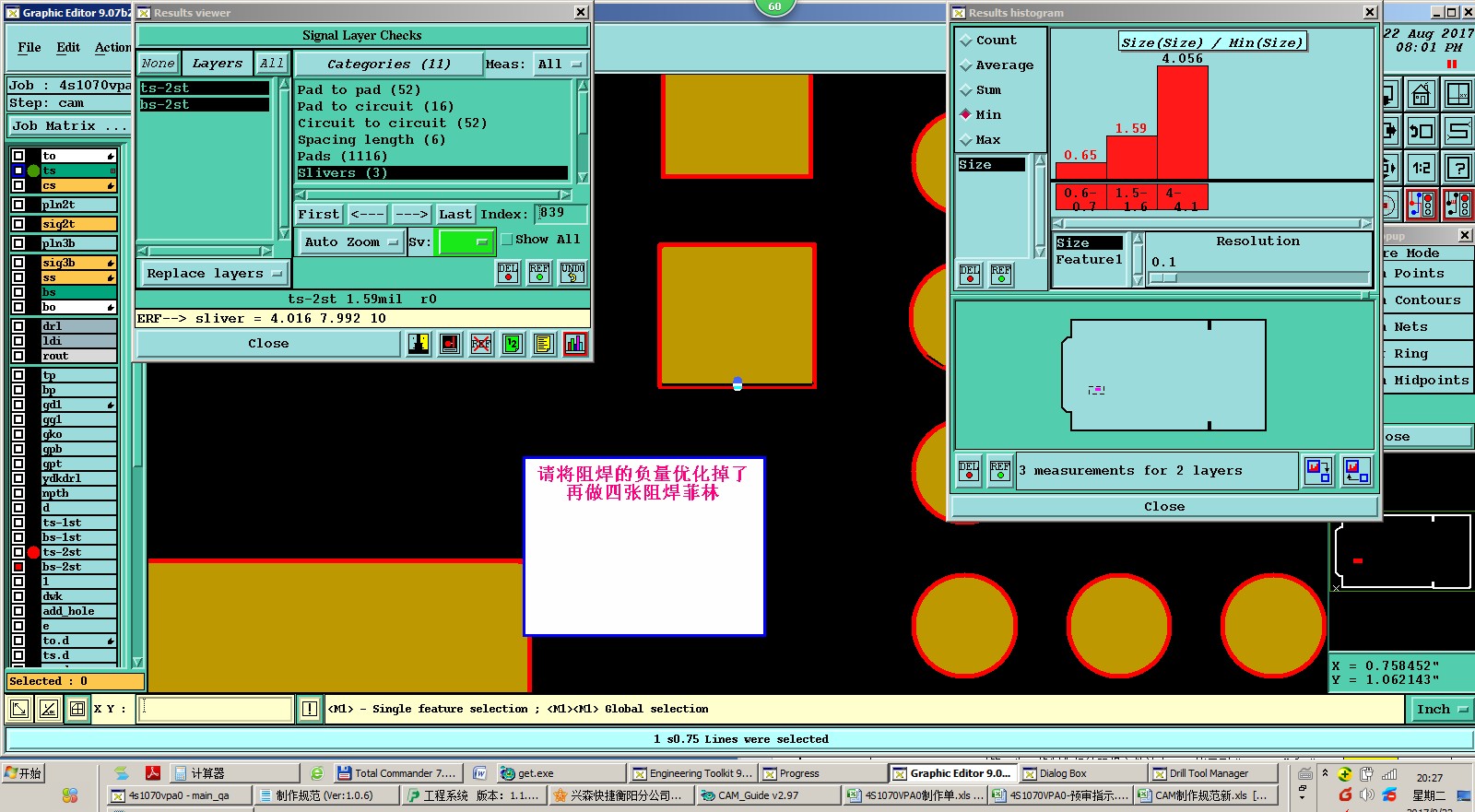
Task: Click the REF icon under histogram Size list
Action: pos(1001,275)
